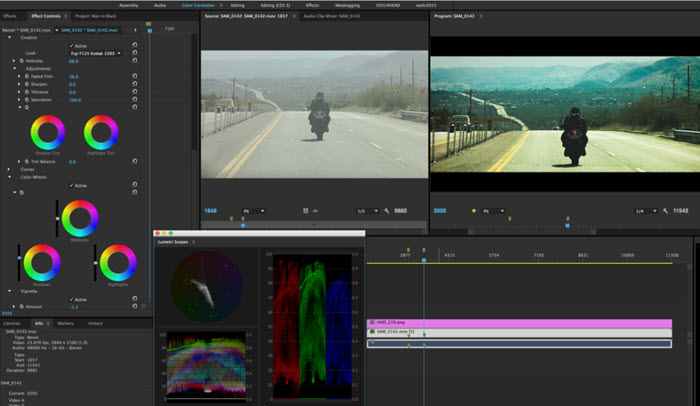Toggle the Vignette Active checkbox
This screenshot has height=406, width=700.
point(70,299)
